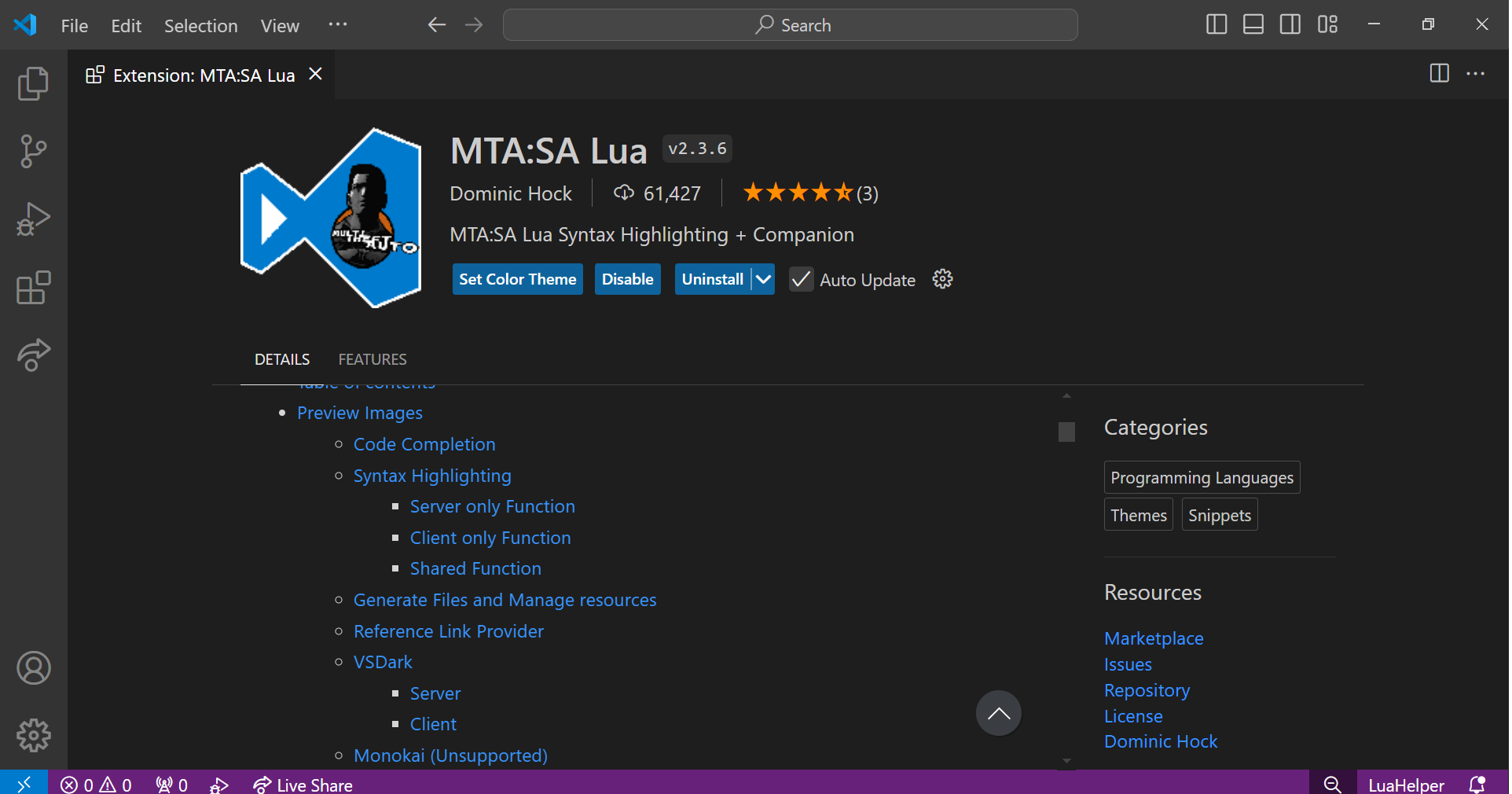
Task: Click the Uninstall button
Action: click(713, 279)
